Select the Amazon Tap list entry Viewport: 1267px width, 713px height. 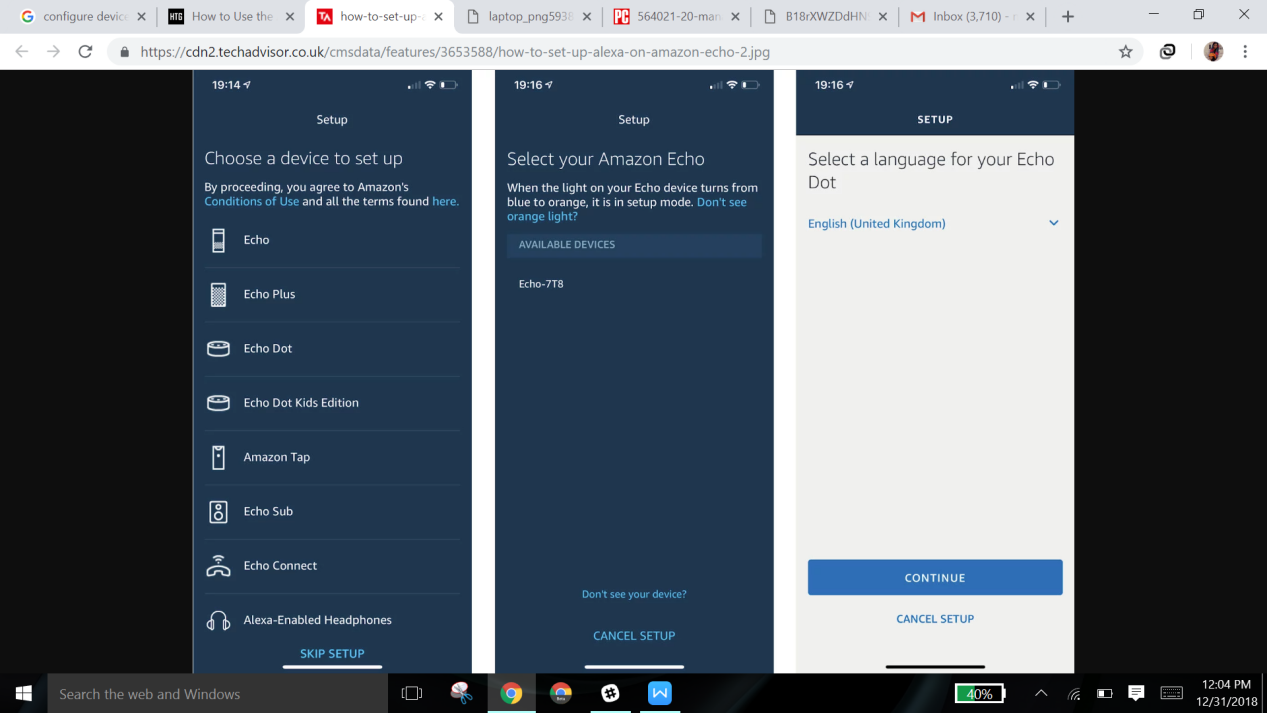(332, 457)
